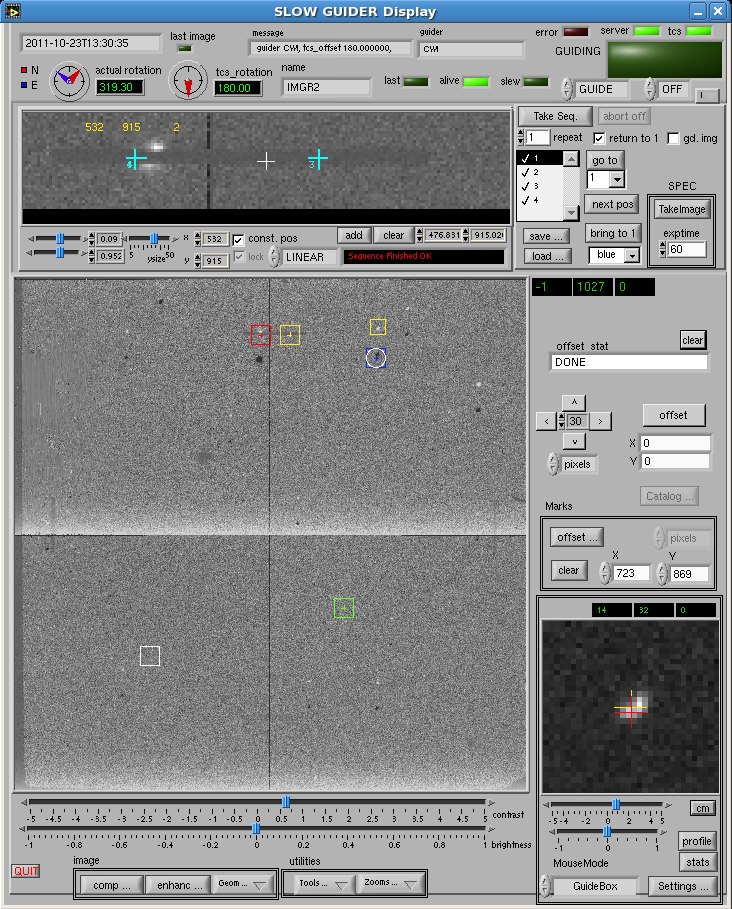Click the exptime input field
Image resolution: width=732 pixels, height=909 pixels.
point(687,249)
